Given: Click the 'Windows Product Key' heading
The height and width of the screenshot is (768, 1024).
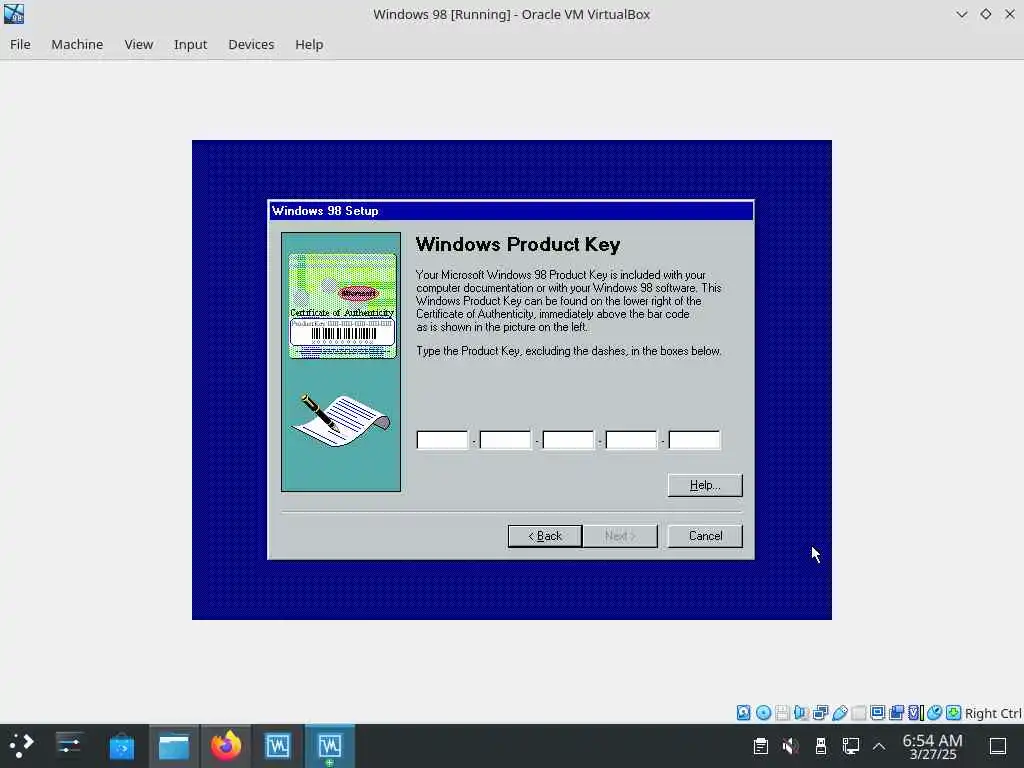Looking at the screenshot, I should click(518, 244).
